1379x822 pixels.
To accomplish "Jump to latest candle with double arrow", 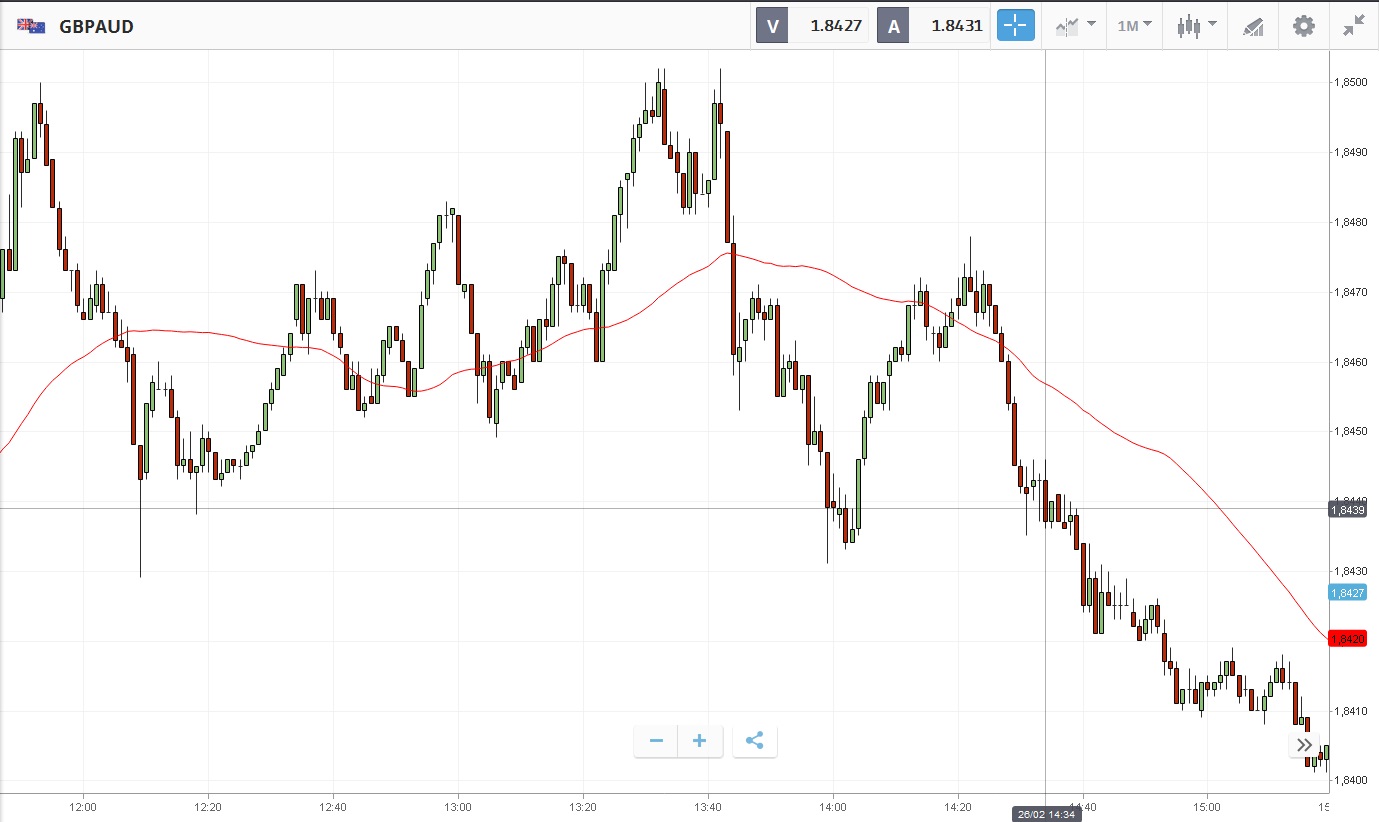I will (1304, 745).
